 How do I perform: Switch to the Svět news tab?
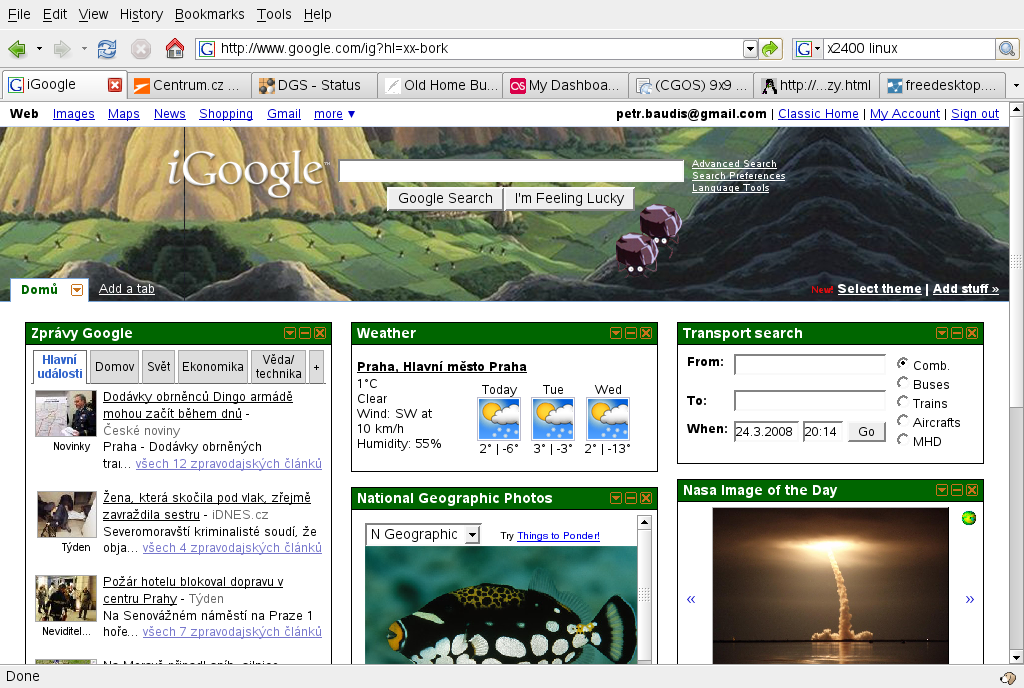click(159, 367)
